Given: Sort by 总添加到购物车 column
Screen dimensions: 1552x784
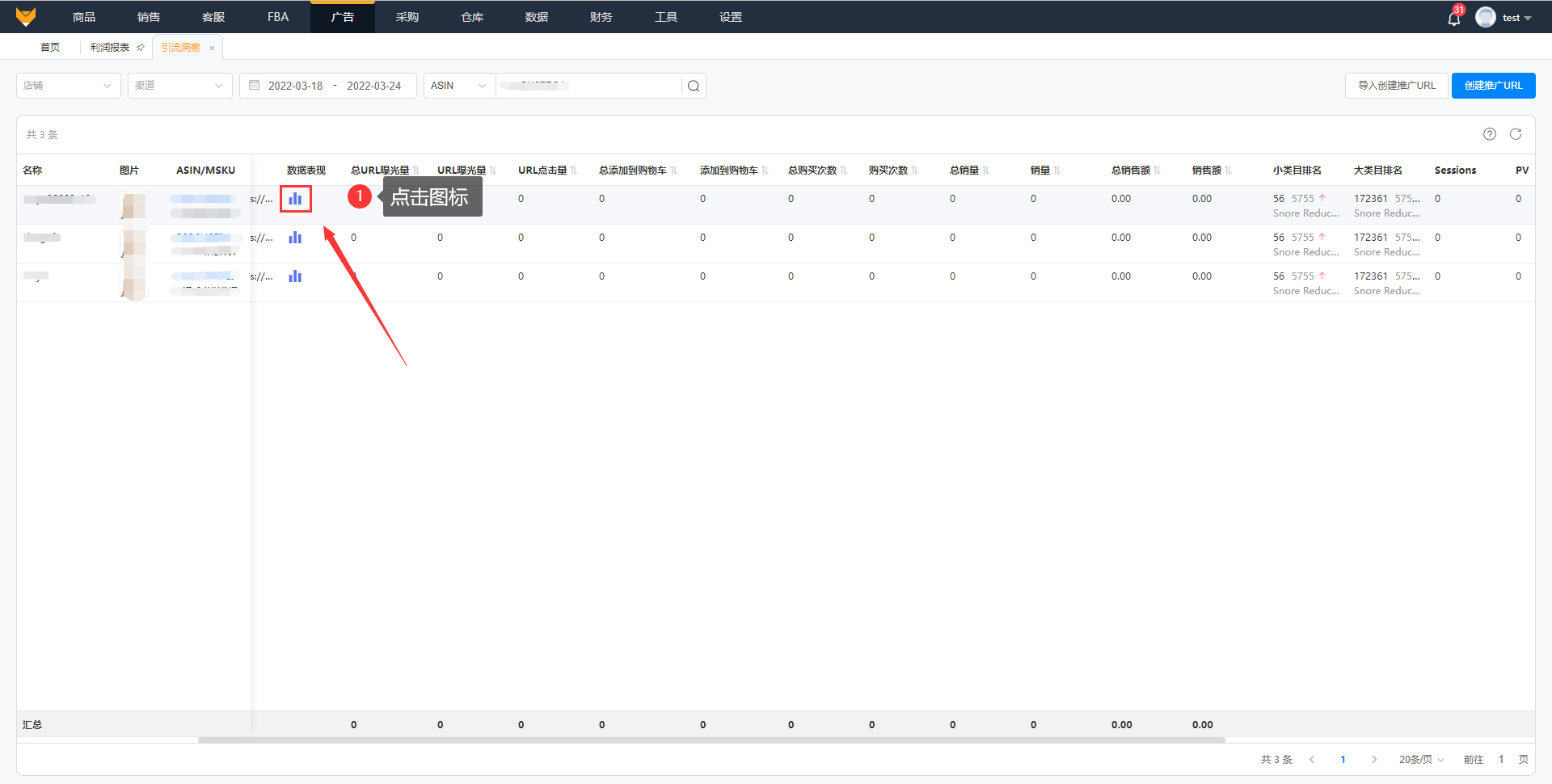Looking at the screenshot, I should pyautogui.click(x=673, y=171).
